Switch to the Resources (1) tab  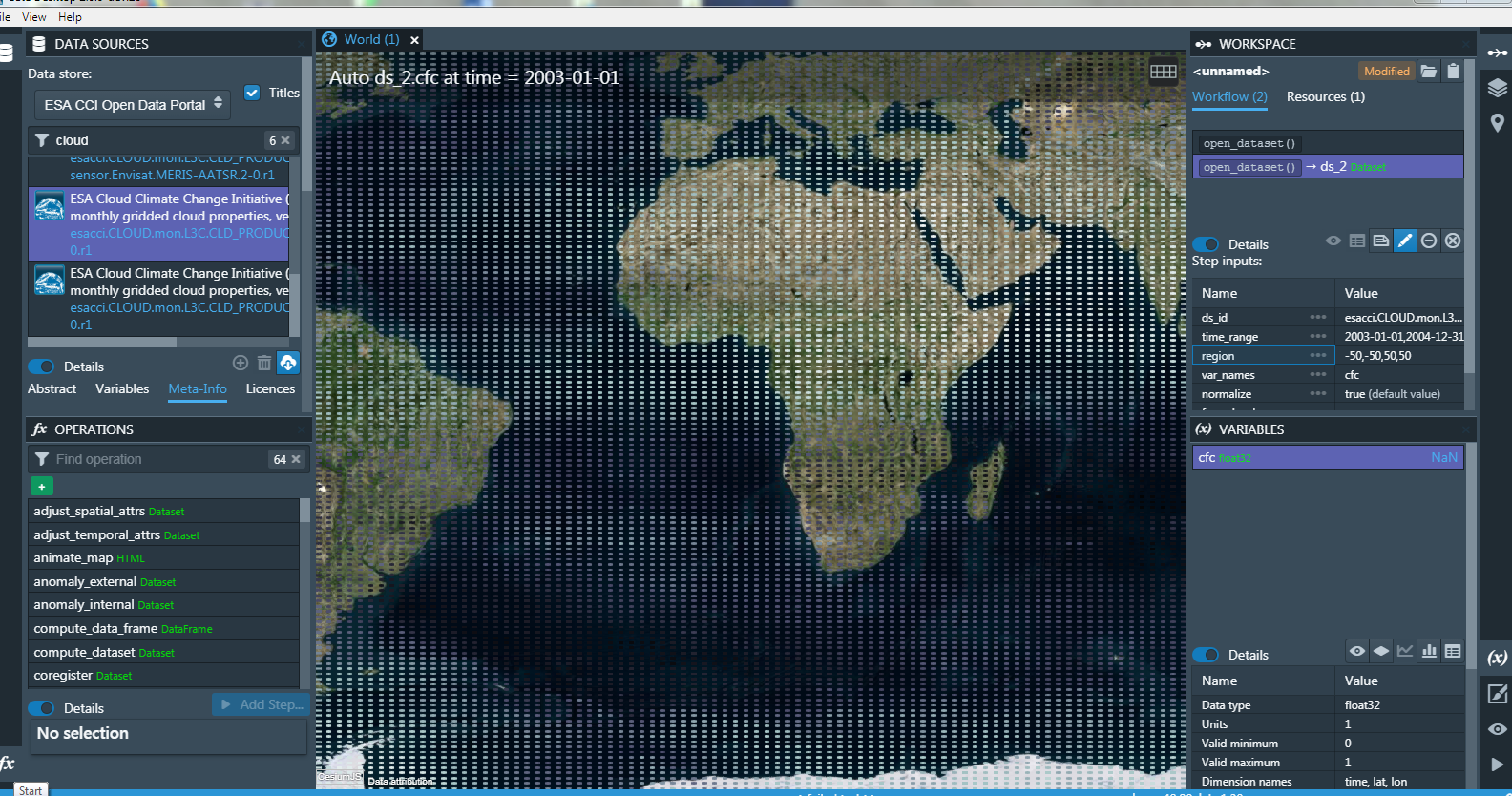(1326, 96)
